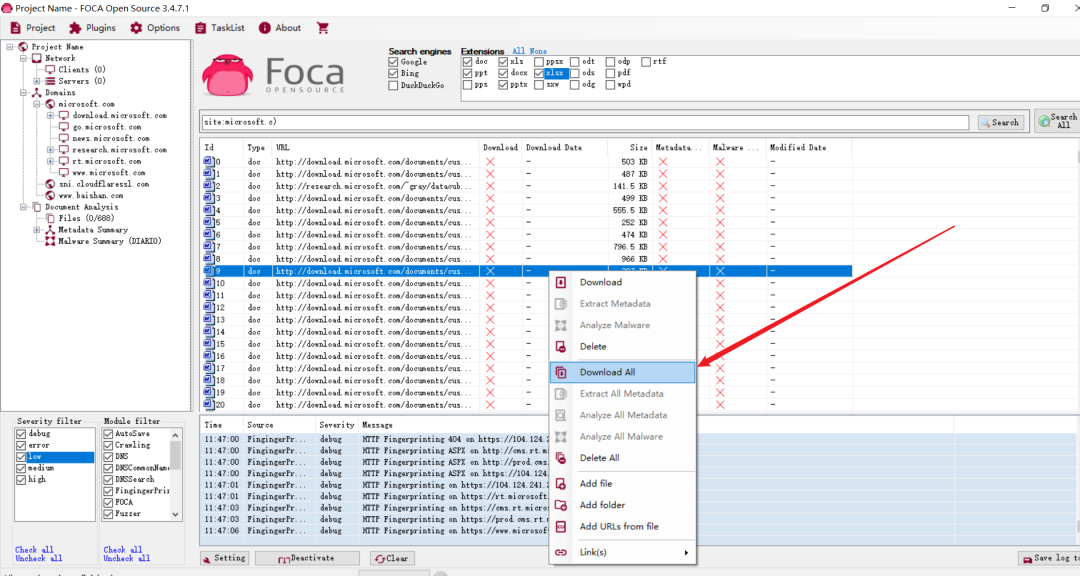Image resolution: width=1080 pixels, height=576 pixels.
Task: Select Clients (0) tree item
Action: pyautogui.click(x=81, y=70)
